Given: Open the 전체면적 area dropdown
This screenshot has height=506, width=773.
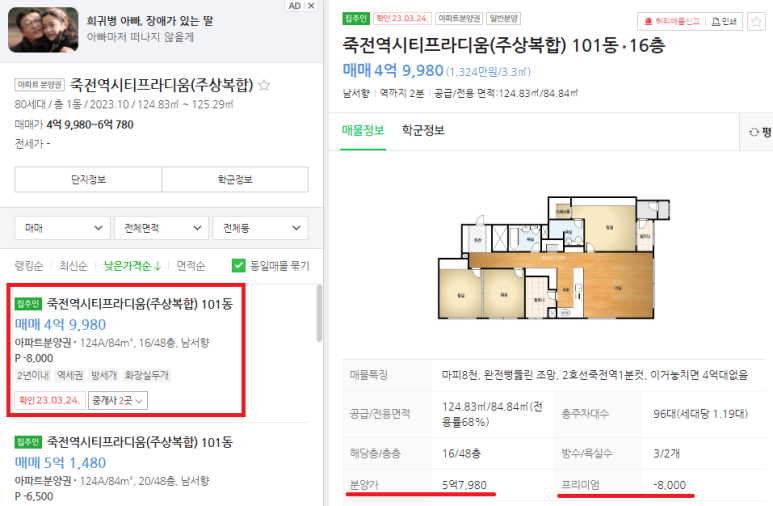Looking at the screenshot, I should (162, 228).
